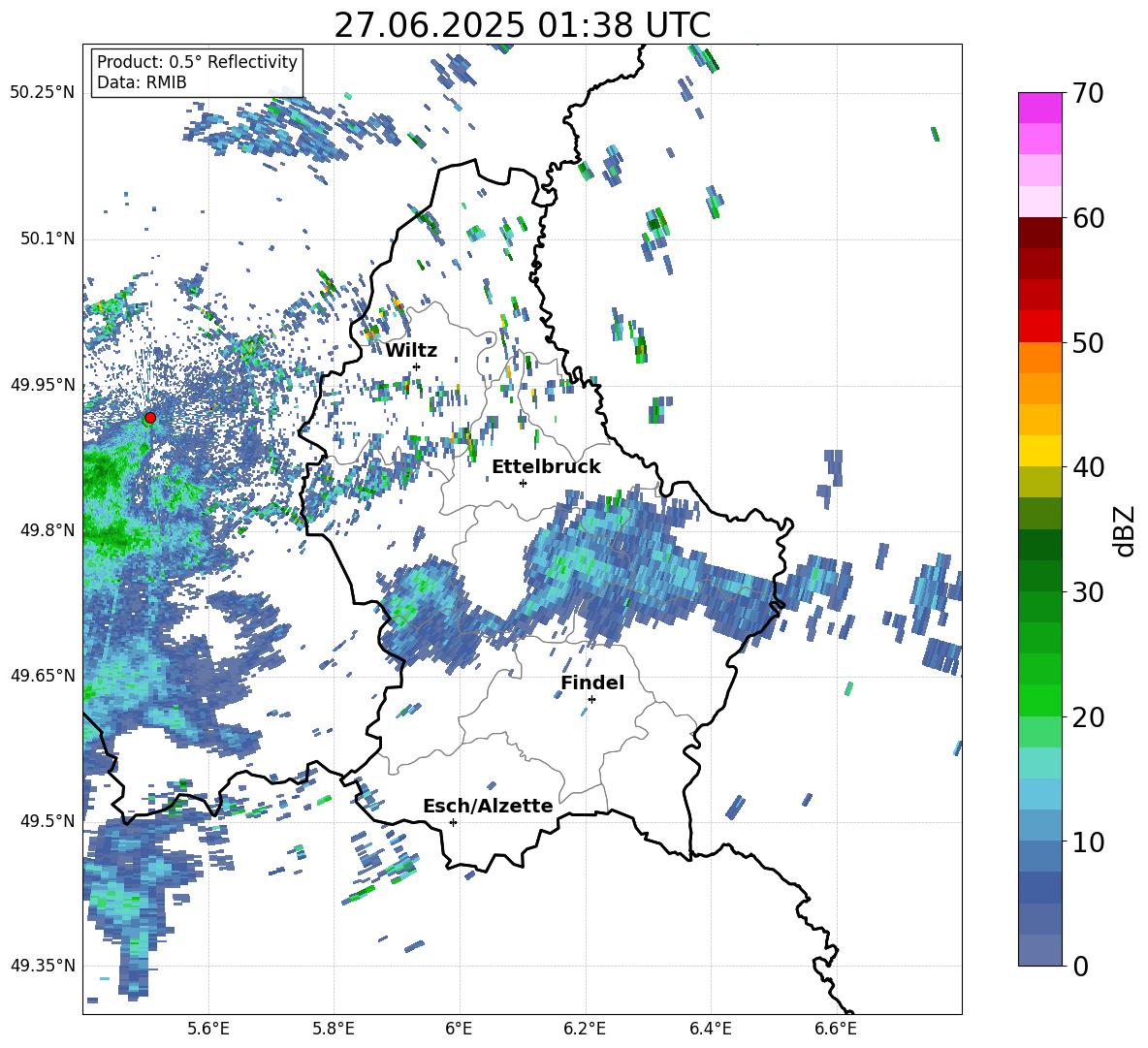
Task: Click the 6.2°E longitude label
Action: [585, 1029]
